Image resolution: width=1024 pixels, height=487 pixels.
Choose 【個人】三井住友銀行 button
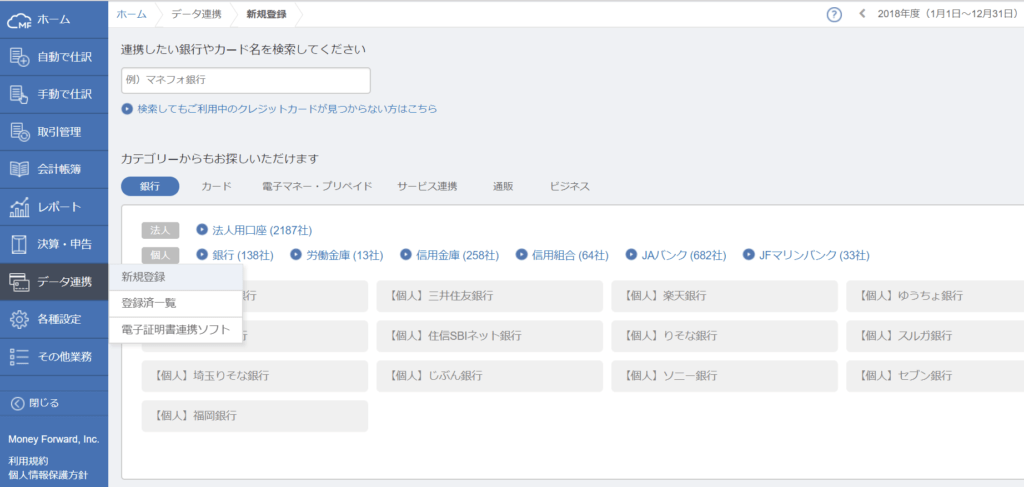click(490, 296)
